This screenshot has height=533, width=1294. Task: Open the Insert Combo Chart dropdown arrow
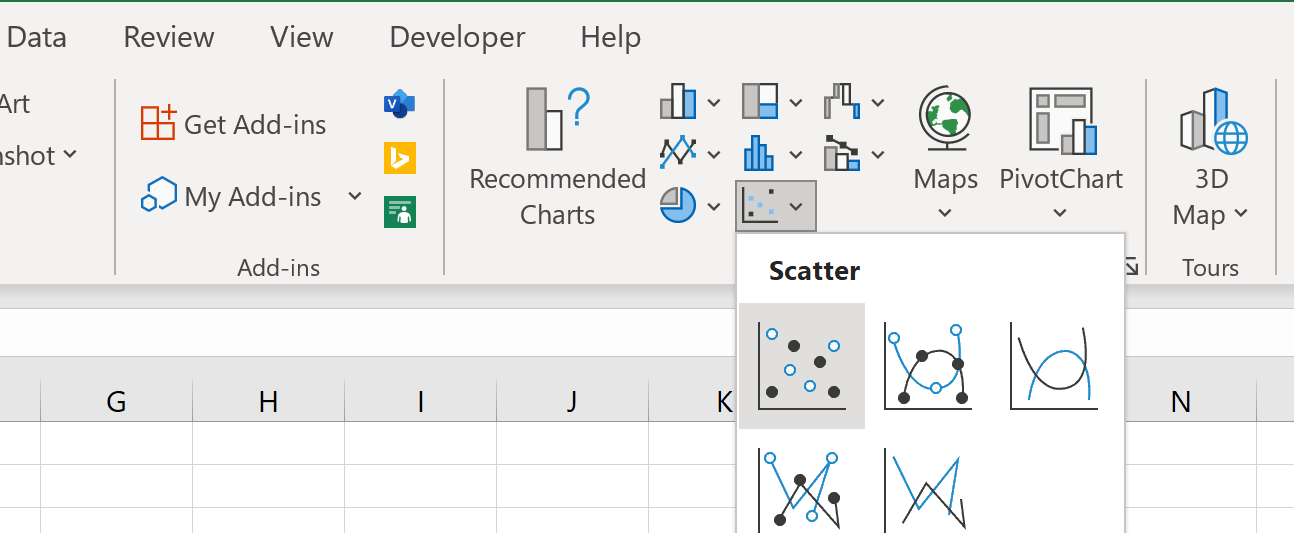878,155
